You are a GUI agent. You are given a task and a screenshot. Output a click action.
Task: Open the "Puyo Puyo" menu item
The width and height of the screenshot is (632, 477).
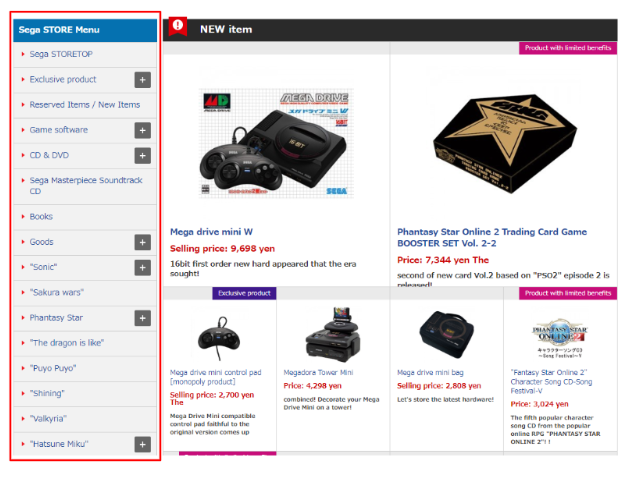53,368
